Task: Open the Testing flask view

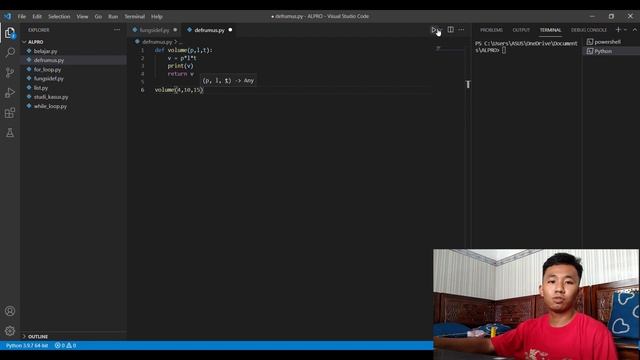Action: [10, 133]
